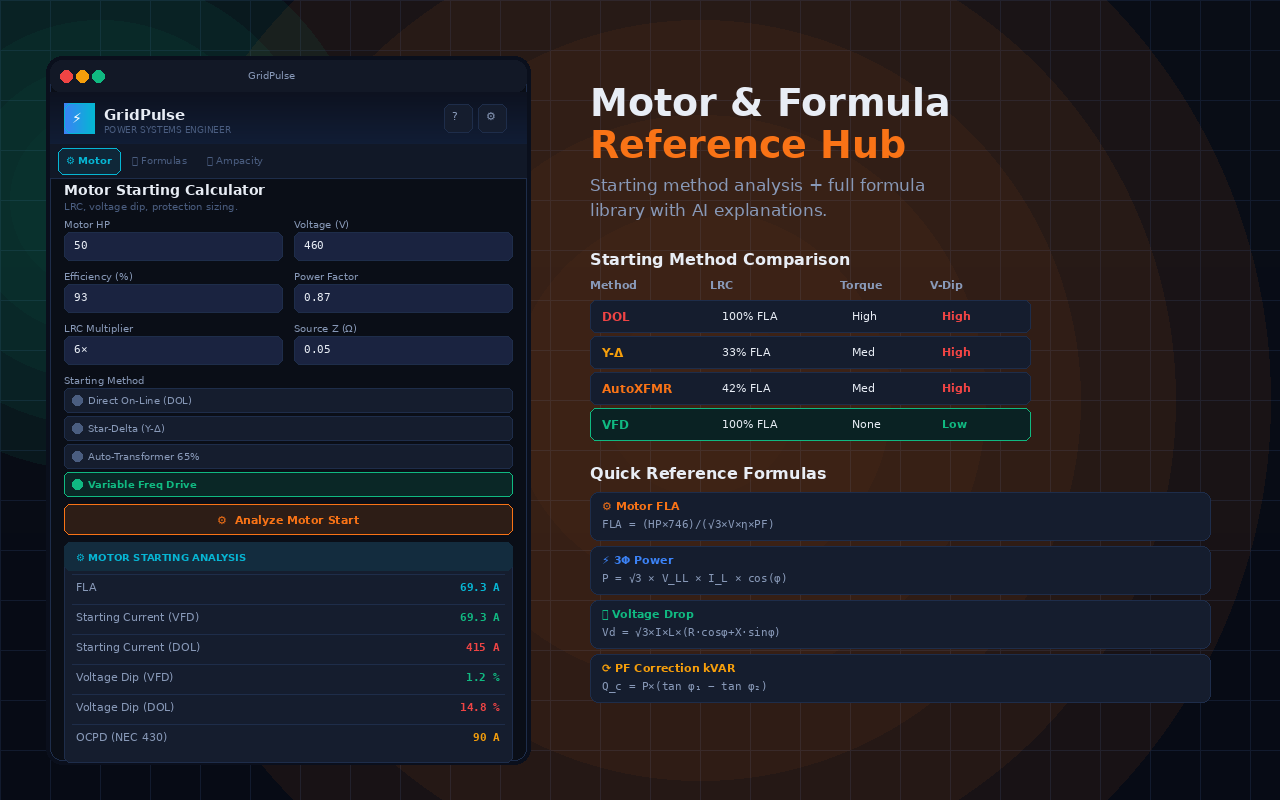Switch to the Motor tab

[89, 161]
